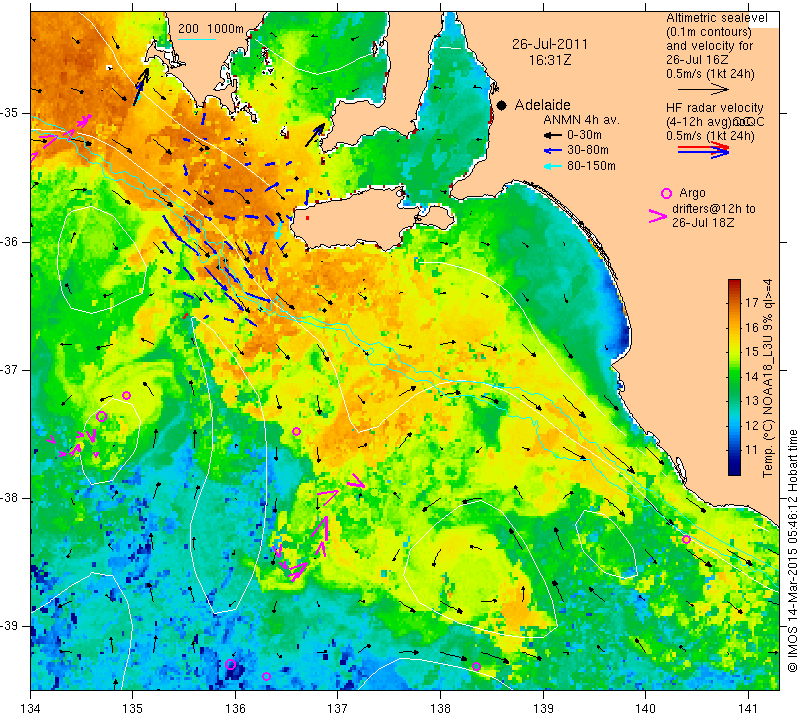The height and width of the screenshot is (720, 800).
Task: Click the 'HF radar velocity' legend heading
Action: coord(714,108)
